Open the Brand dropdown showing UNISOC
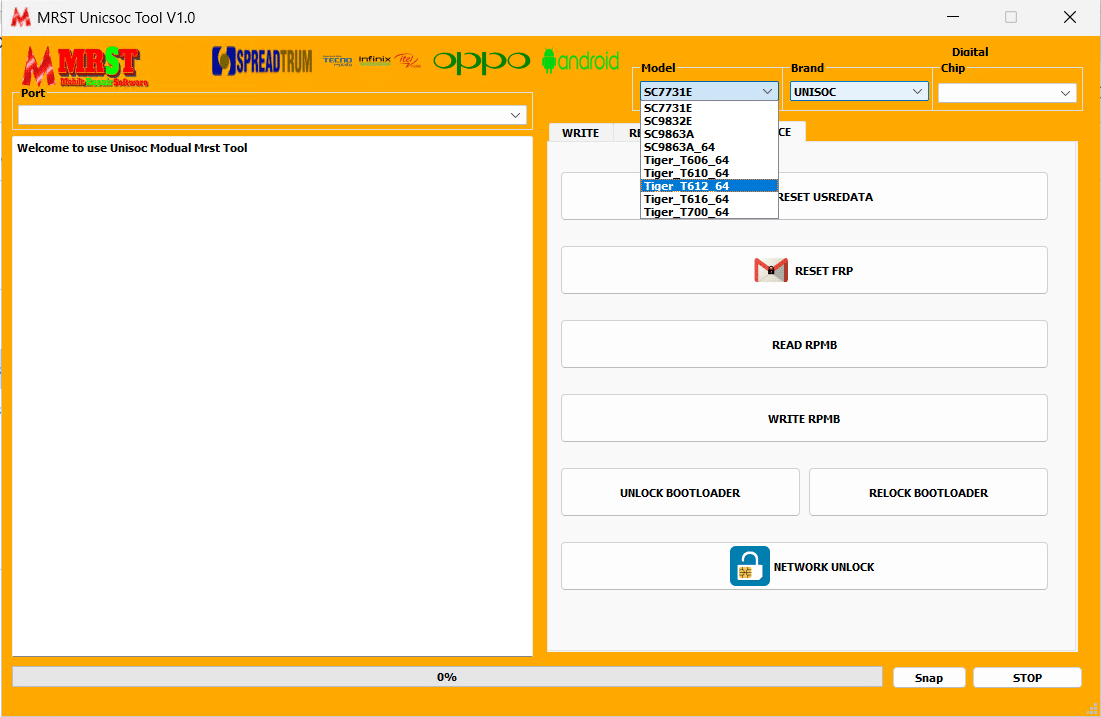 pos(917,91)
